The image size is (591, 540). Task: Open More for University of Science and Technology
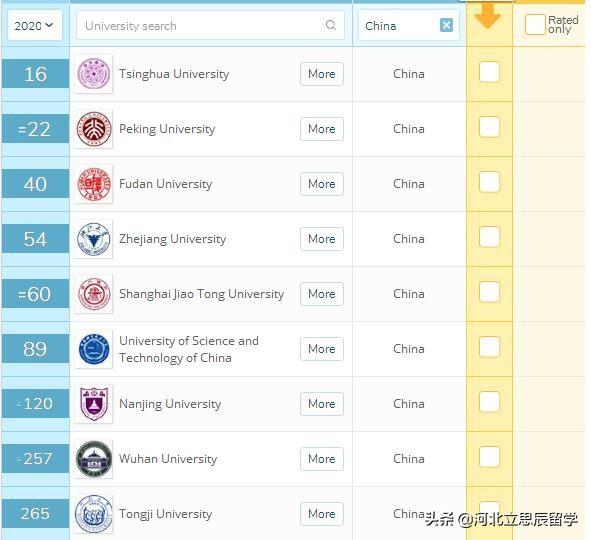click(322, 349)
